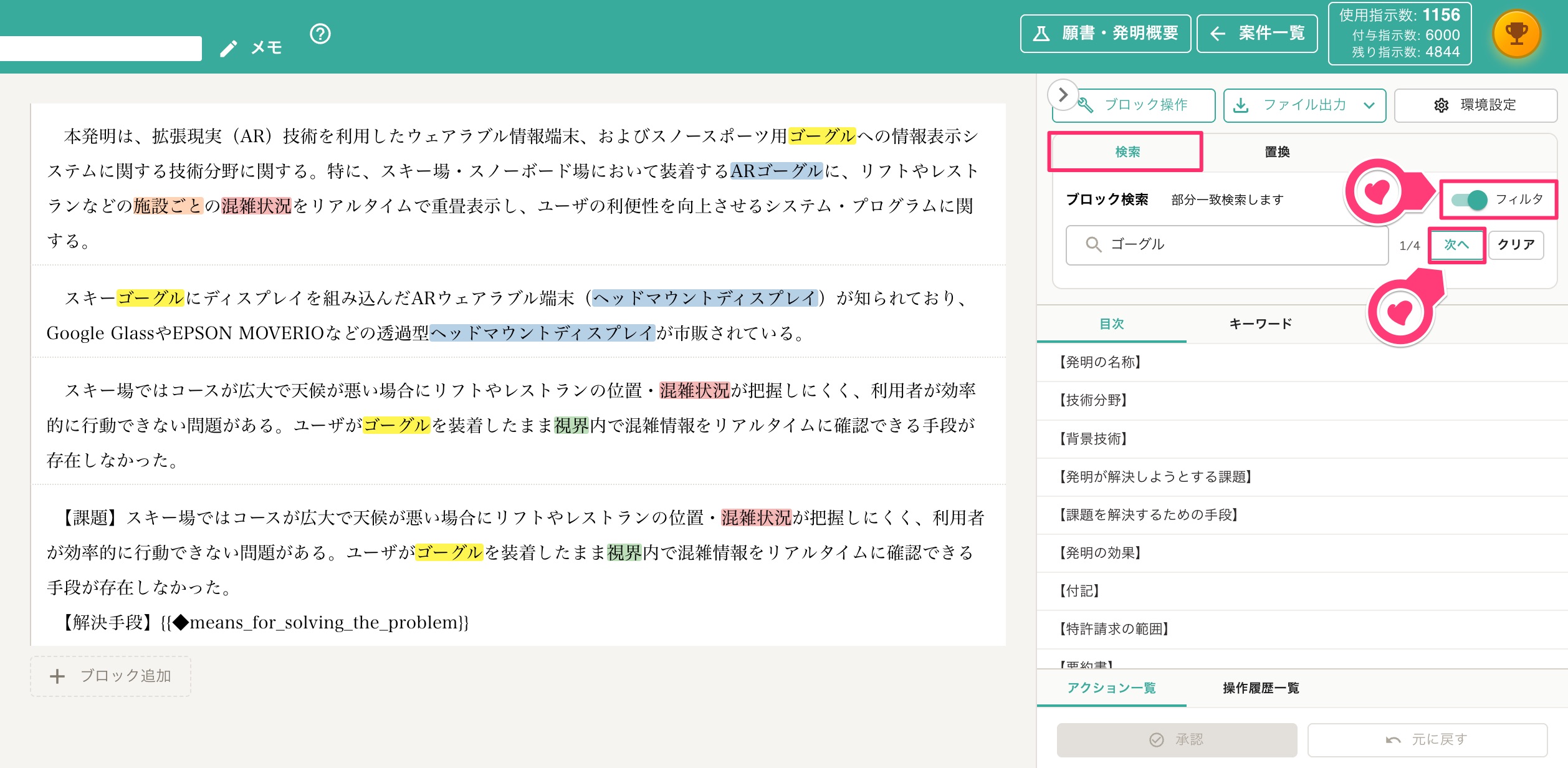Click the 1/4 match counter
The height and width of the screenshot is (768, 1568).
[x=1409, y=246]
